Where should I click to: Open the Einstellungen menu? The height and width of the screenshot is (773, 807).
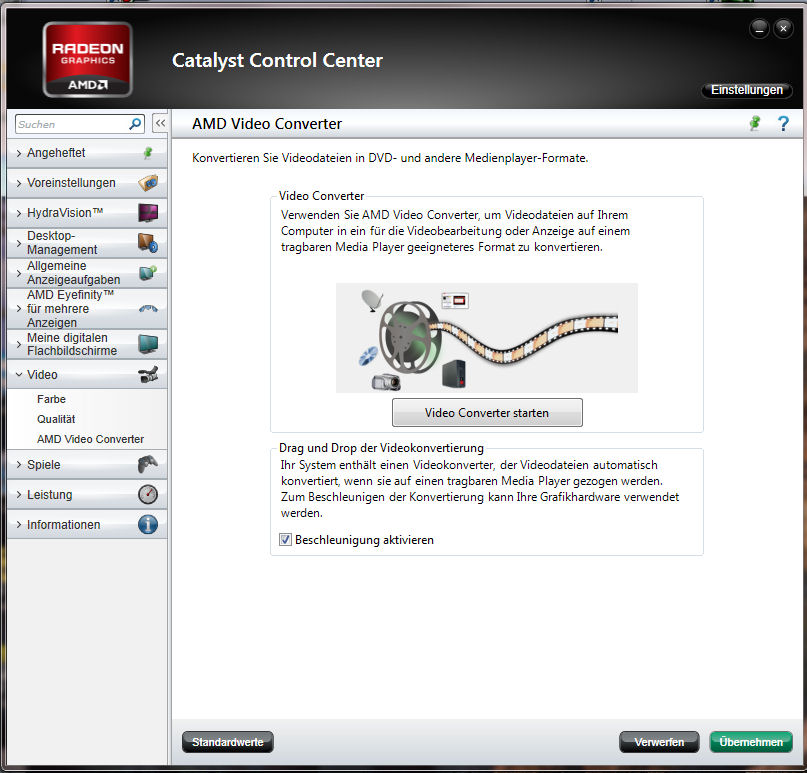(746, 90)
